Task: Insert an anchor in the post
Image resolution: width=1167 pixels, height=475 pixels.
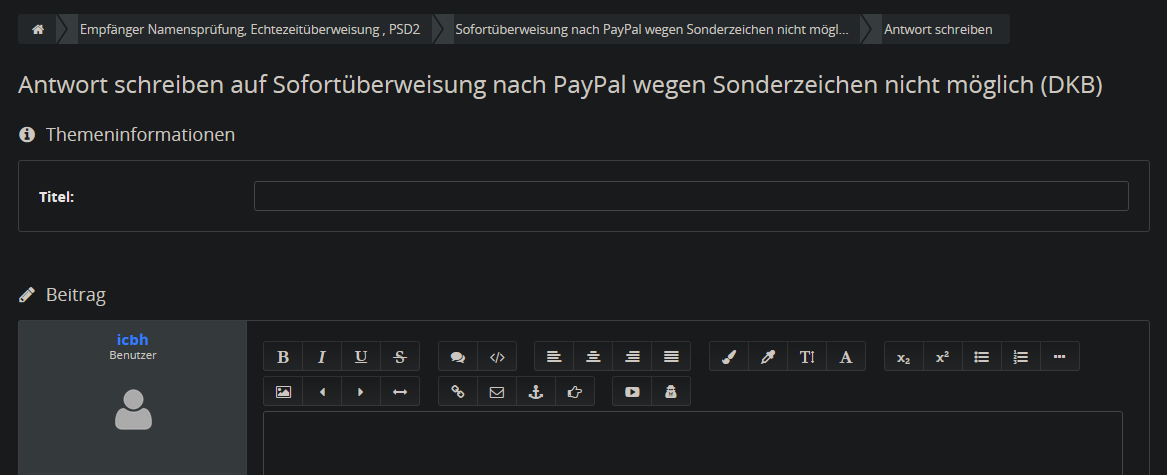Action: point(536,392)
